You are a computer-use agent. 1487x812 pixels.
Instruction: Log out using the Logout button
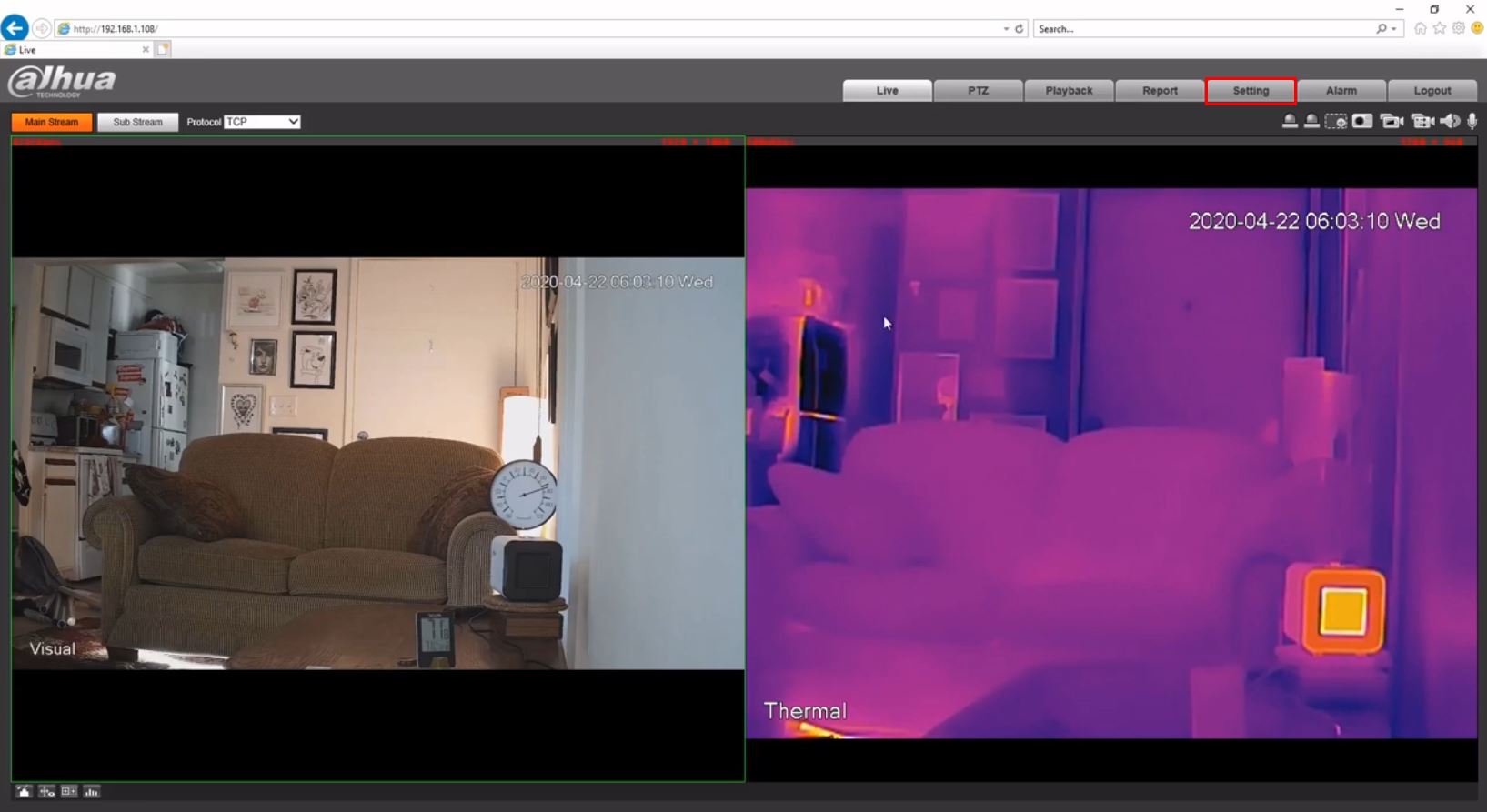(1432, 91)
